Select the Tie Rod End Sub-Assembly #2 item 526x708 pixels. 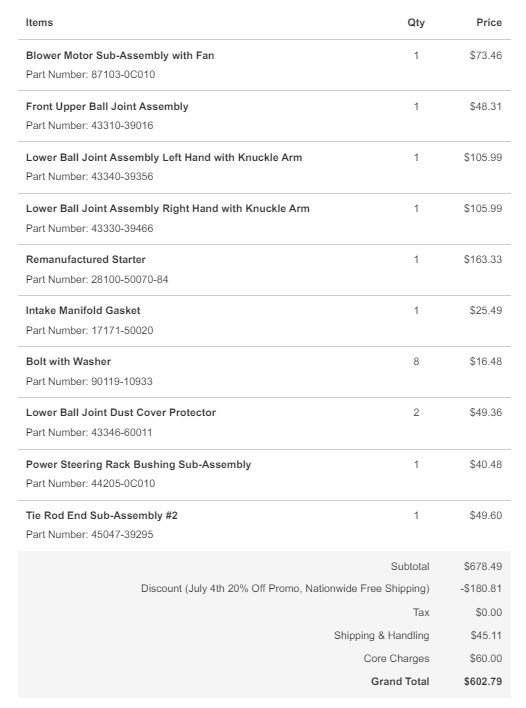point(102,516)
